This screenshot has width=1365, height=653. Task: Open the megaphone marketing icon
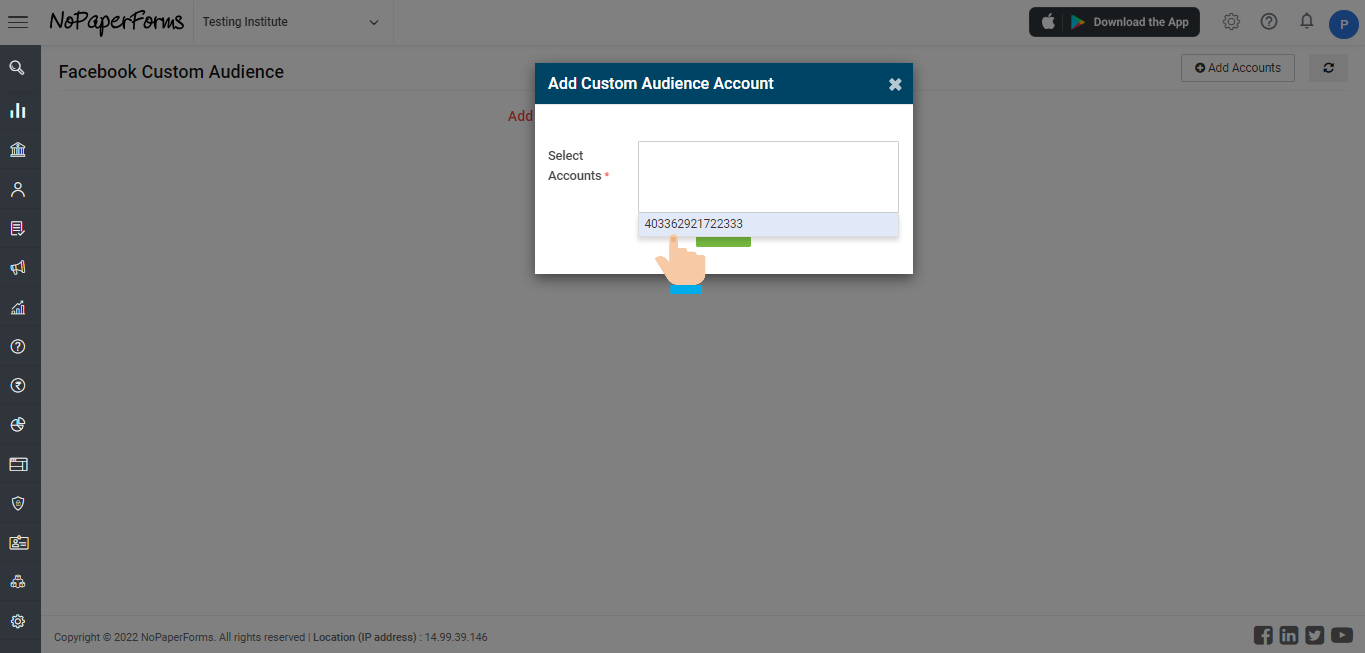pyautogui.click(x=17, y=268)
